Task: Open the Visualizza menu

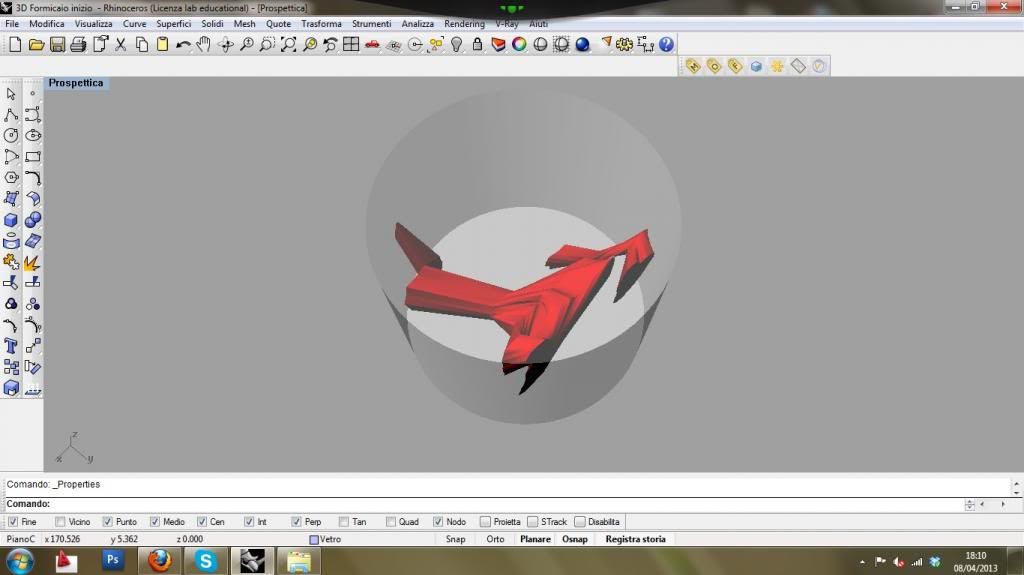Action: pyautogui.click(x=93, y=24)
